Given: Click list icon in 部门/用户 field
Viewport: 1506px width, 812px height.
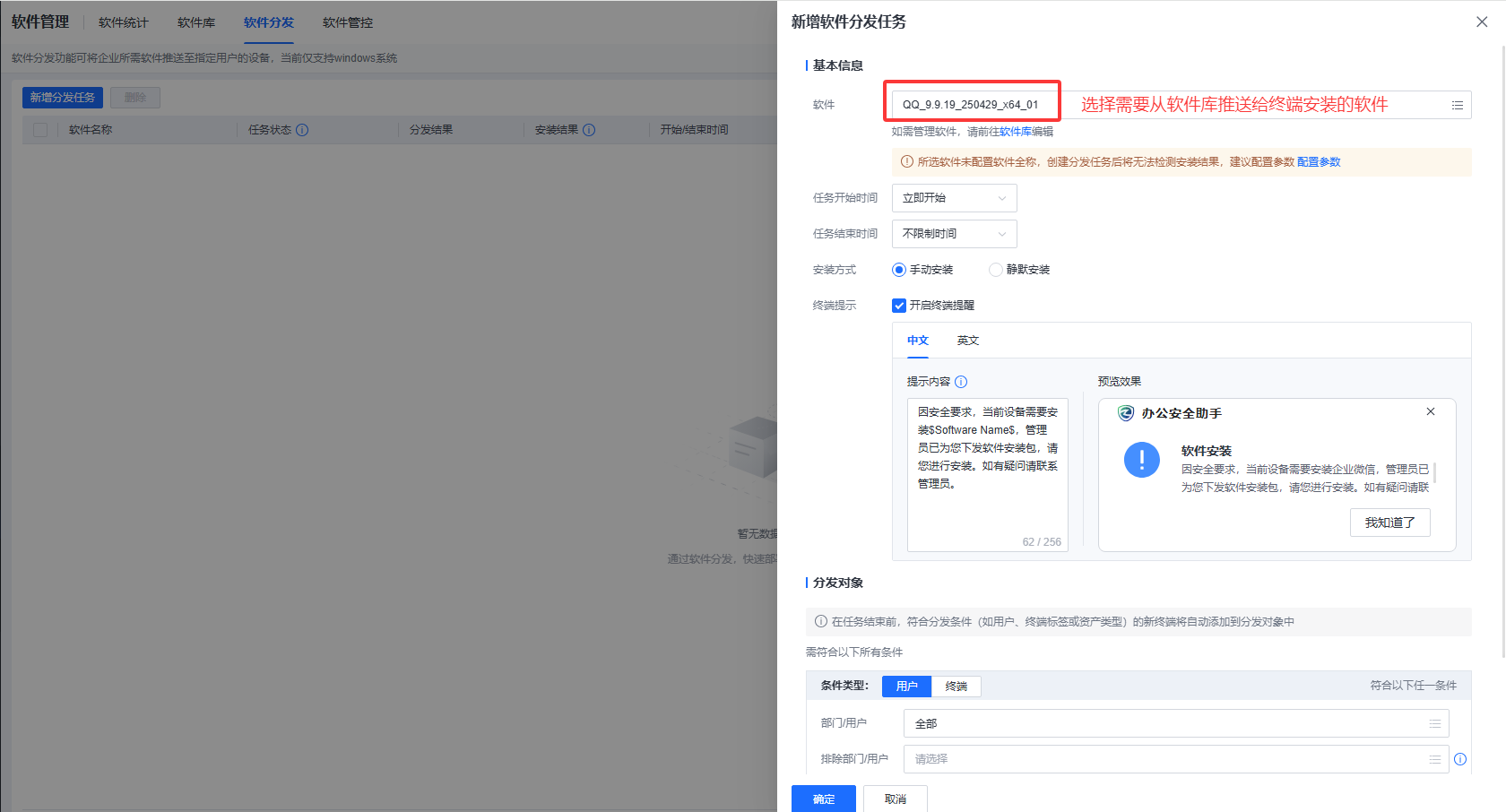Looking at the screenshot, I should (1434, 723).
